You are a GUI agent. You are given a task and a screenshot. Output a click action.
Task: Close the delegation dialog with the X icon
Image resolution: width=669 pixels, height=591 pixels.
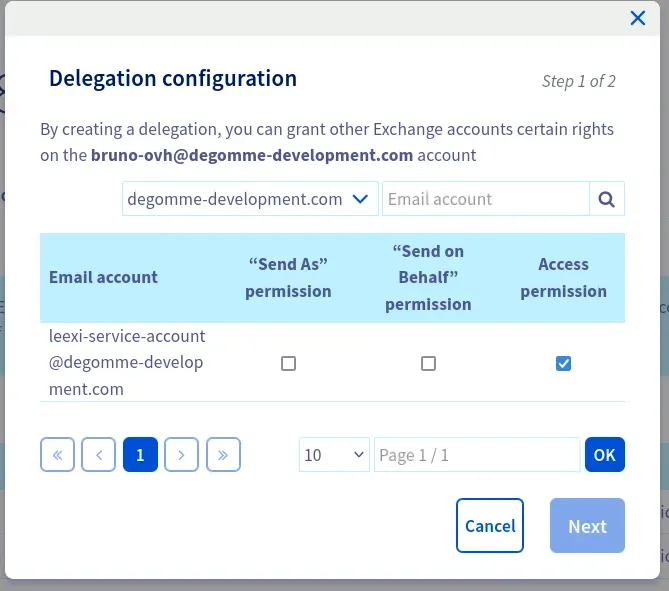(x=637, y=17)
